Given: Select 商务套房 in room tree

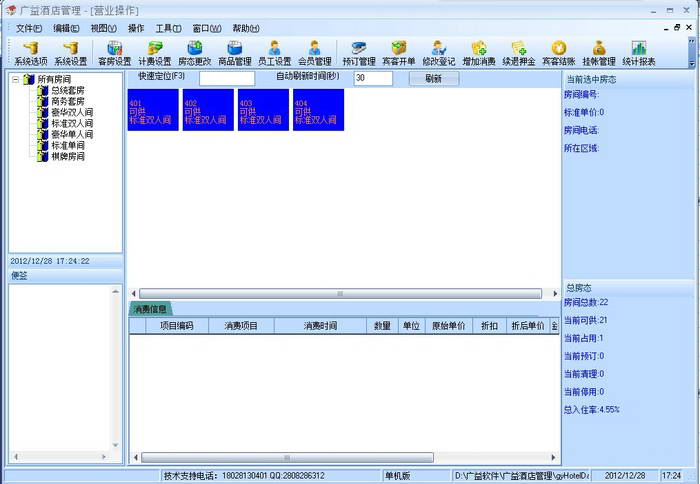Looking at the screenshot, I should point(68,101).
